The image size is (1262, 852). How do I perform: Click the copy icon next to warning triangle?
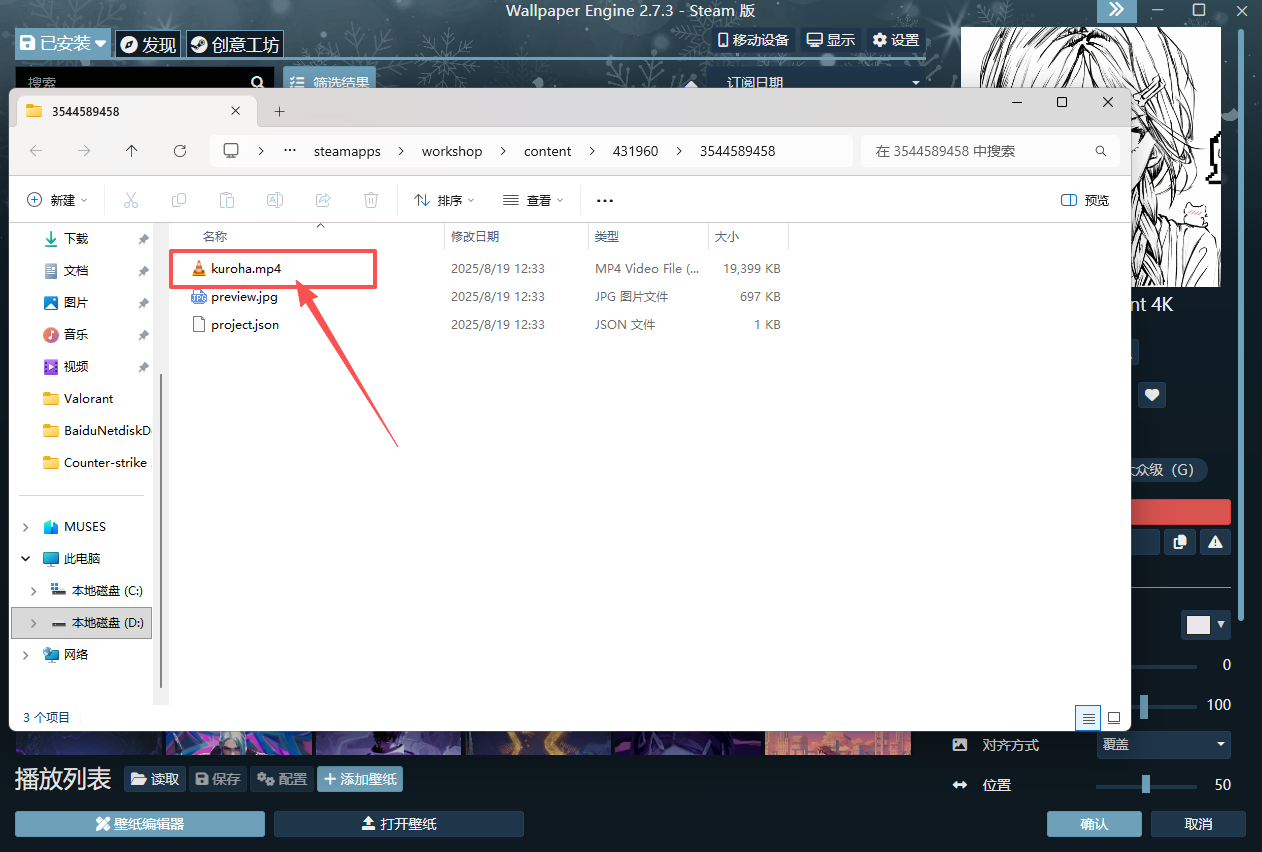tap(1179, 541)
